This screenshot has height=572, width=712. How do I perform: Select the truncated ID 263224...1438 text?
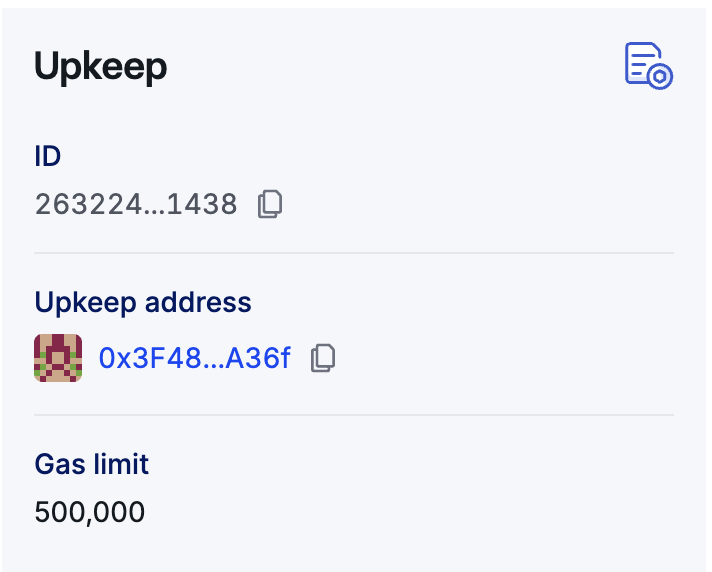136,204
